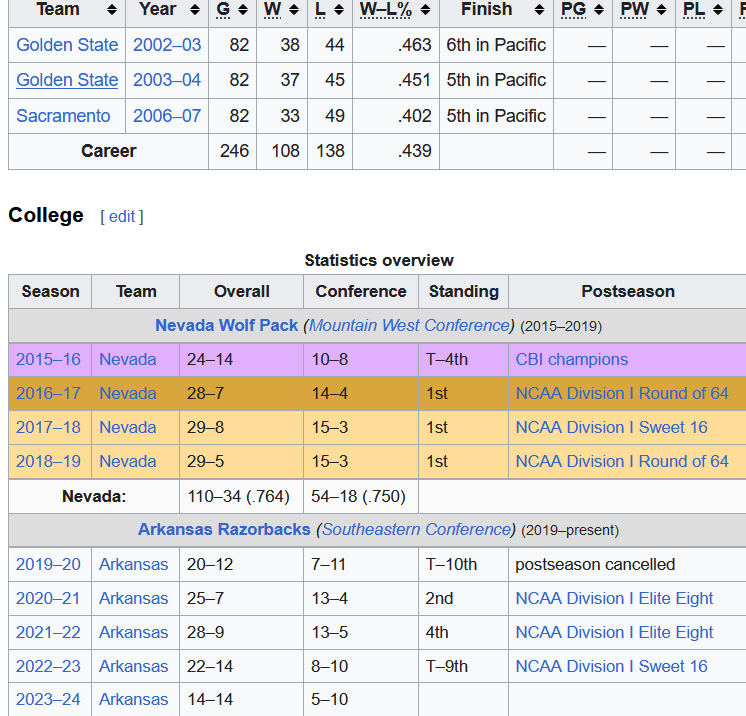
Task: Open Golden State link in 2003–04 row
Action: coord(67,80)
